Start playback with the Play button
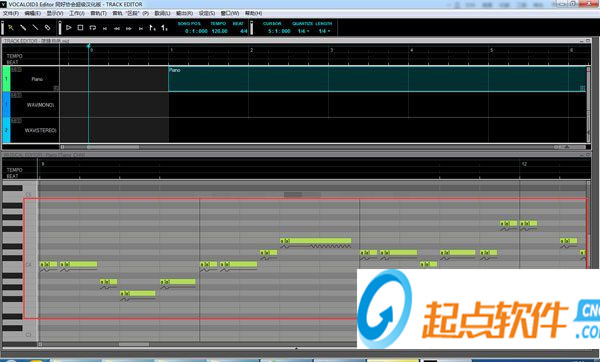600x362 pixels. 69,28
